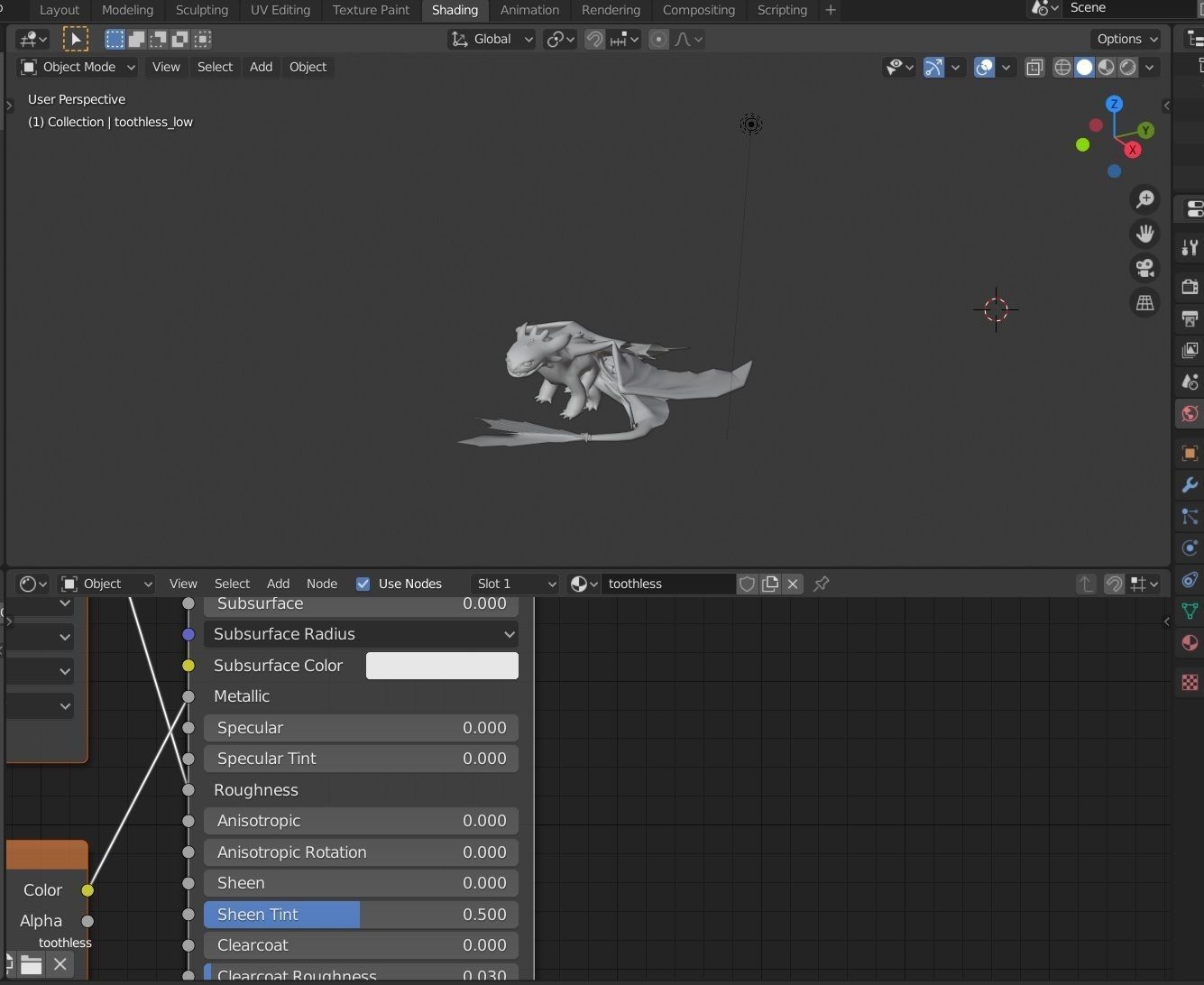The height and width of the screenshot is (985, 1204).
Task: Pin the node editor material with pushpin icon
Action: click(822, 584)
